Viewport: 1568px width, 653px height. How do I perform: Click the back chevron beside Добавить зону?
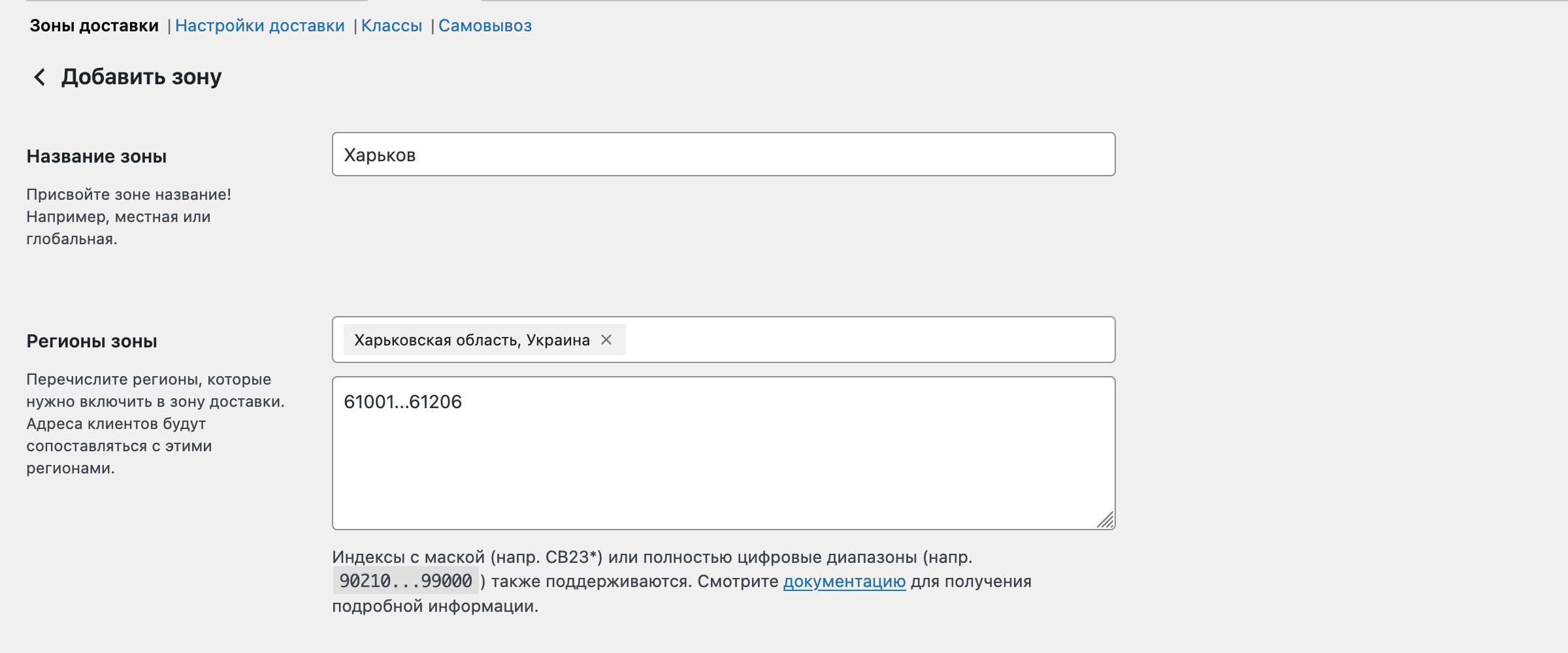[40, 77]
